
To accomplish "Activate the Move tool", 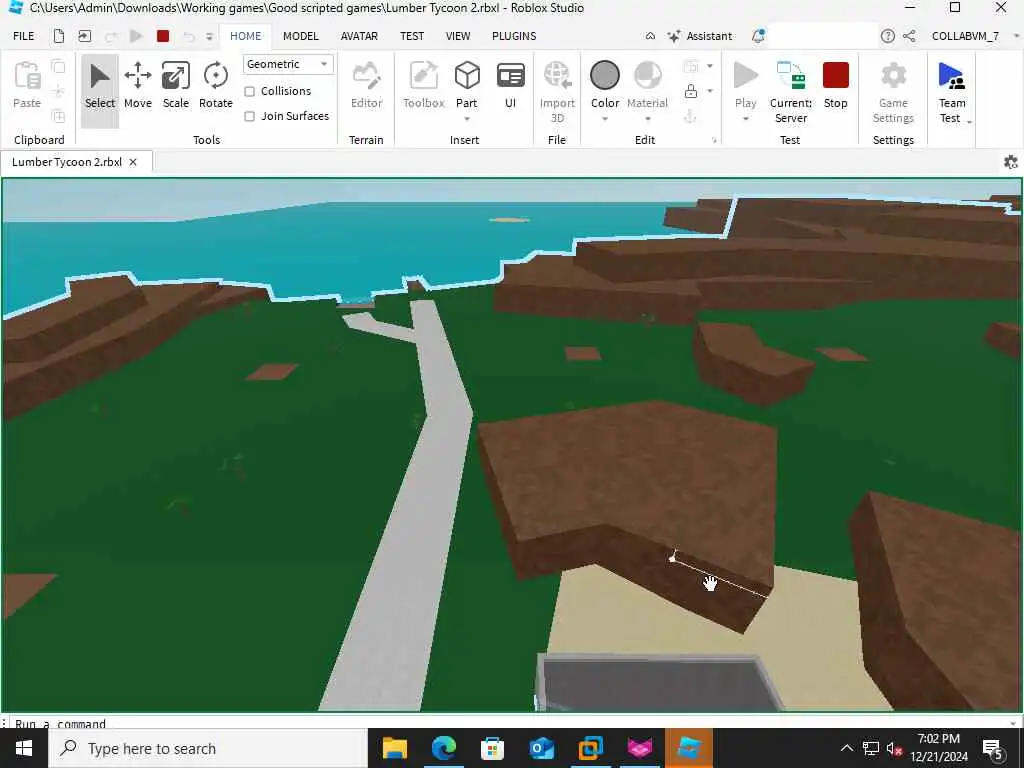I will (138, 86).
